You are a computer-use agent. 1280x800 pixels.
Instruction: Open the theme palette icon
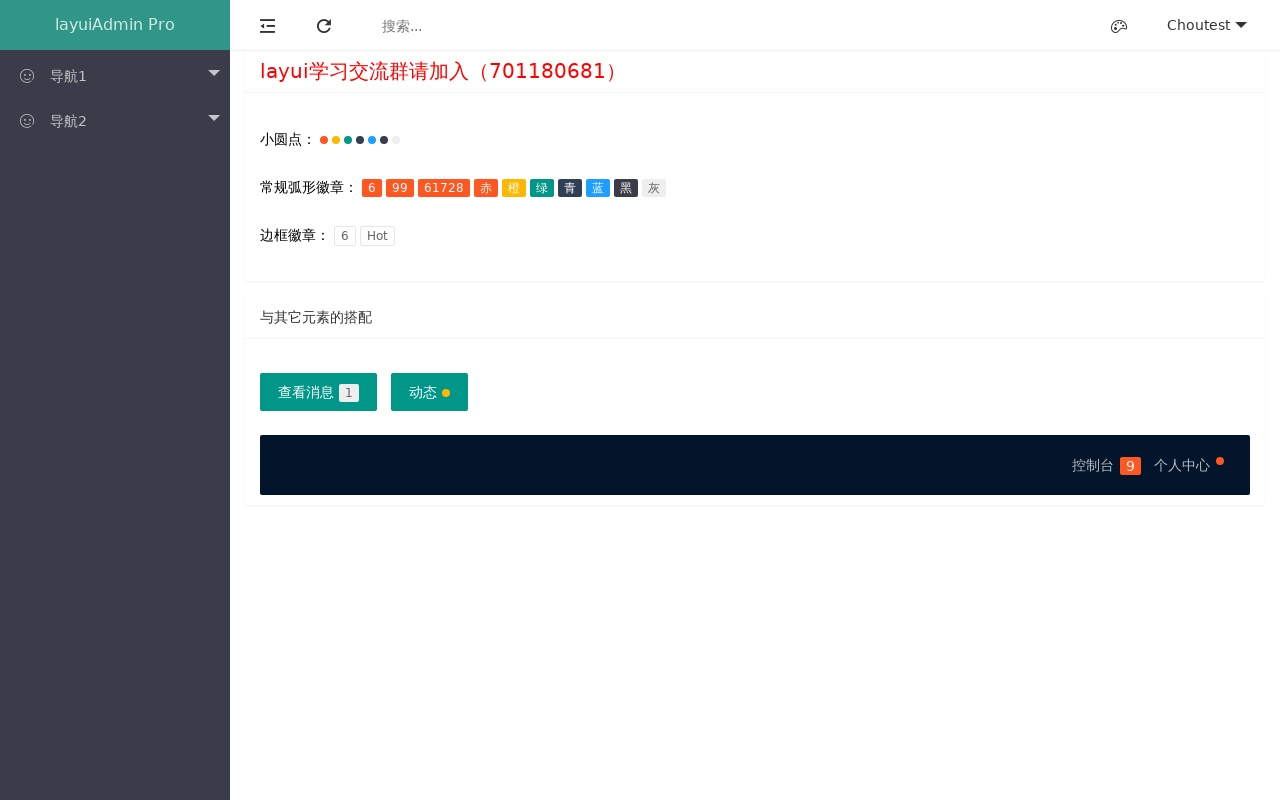point(1119,26)
